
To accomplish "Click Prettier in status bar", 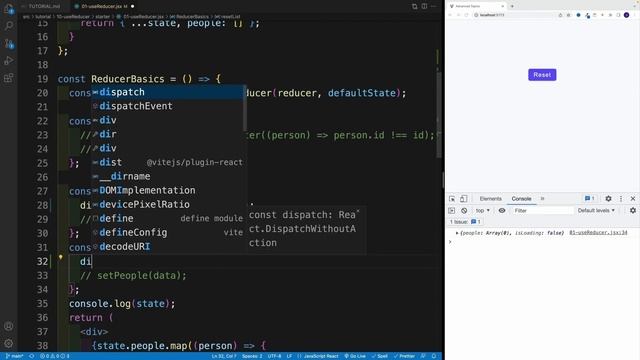I will pos(404,356).
